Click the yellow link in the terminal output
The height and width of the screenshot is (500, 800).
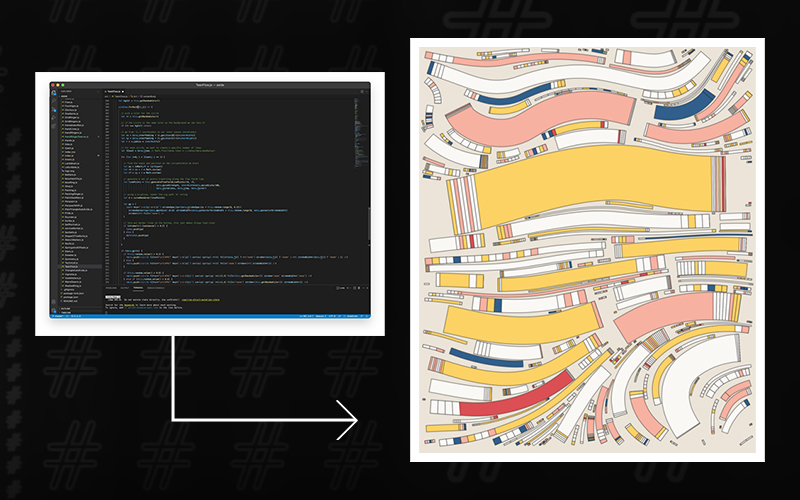click(x=201, y=299)
